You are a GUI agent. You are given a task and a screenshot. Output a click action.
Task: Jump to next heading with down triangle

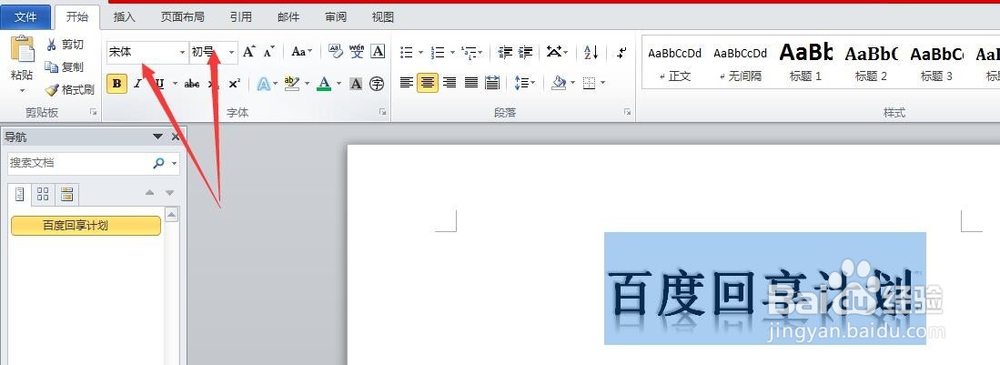[x=170, y=193]
